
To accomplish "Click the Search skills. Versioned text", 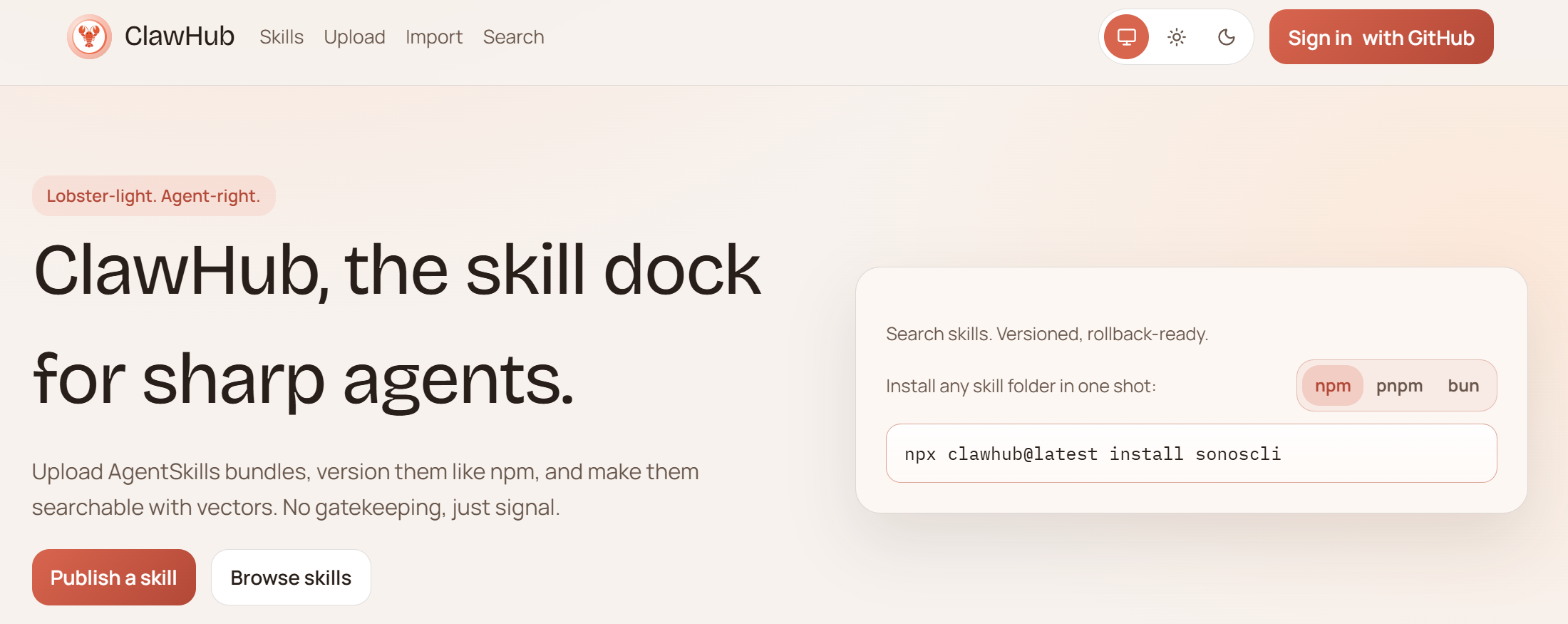I will coord(1046,334).
